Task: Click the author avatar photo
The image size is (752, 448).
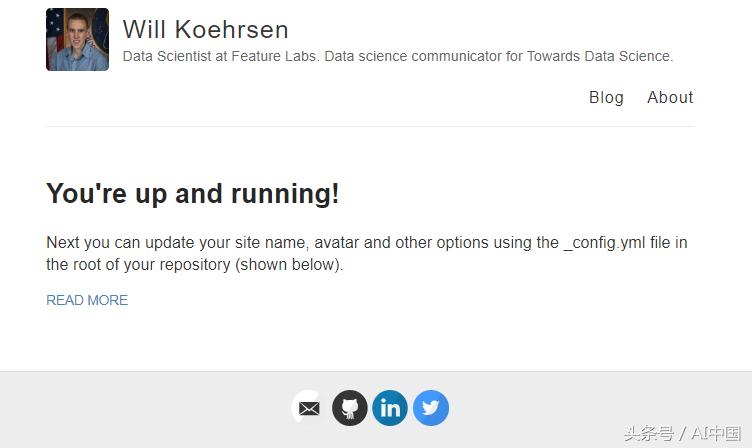Action: pyautogui.click(x=77, y=40)
